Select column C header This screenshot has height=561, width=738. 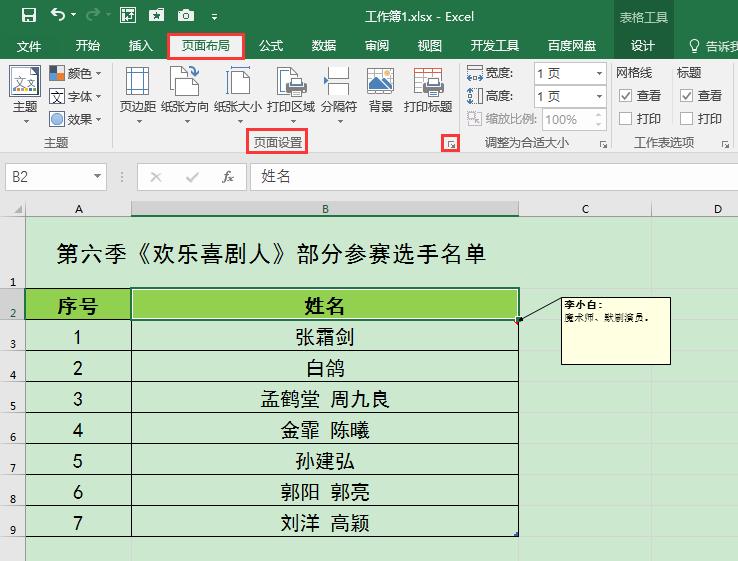point(586,209)
